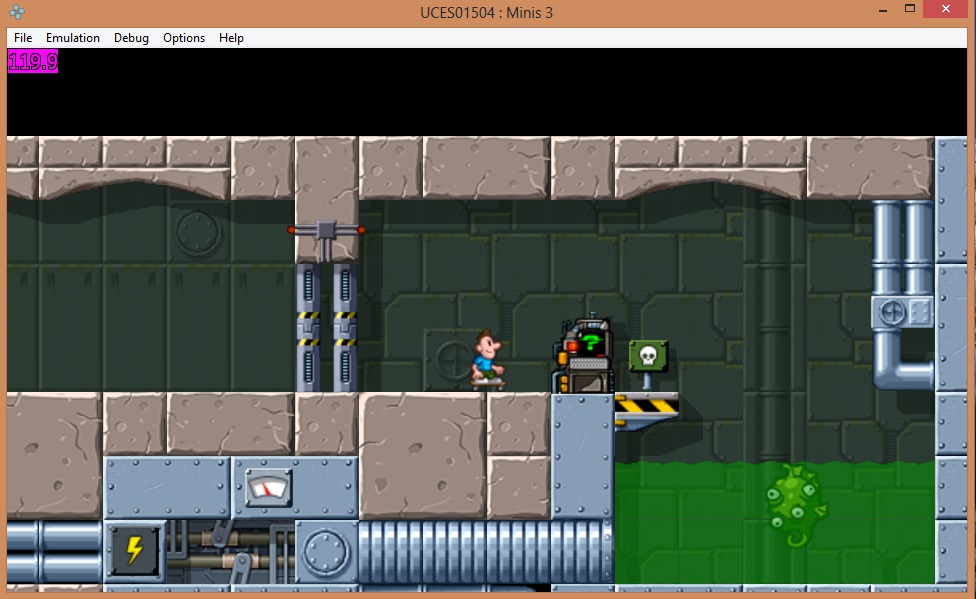
Task: Open the Help menu
Action: [231, 38]
